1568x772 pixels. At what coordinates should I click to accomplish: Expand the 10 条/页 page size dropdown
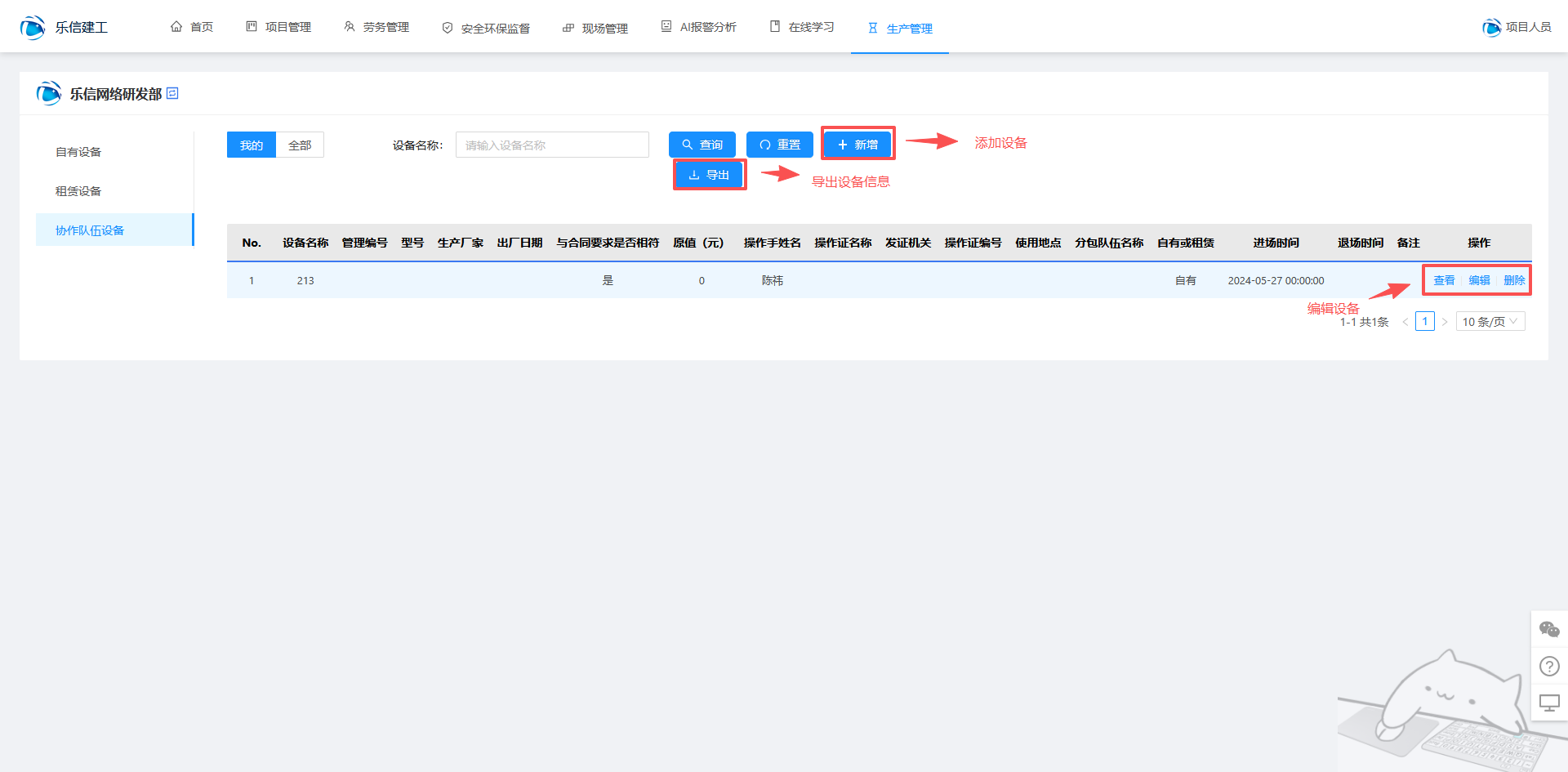click(x=1490, y=322)
